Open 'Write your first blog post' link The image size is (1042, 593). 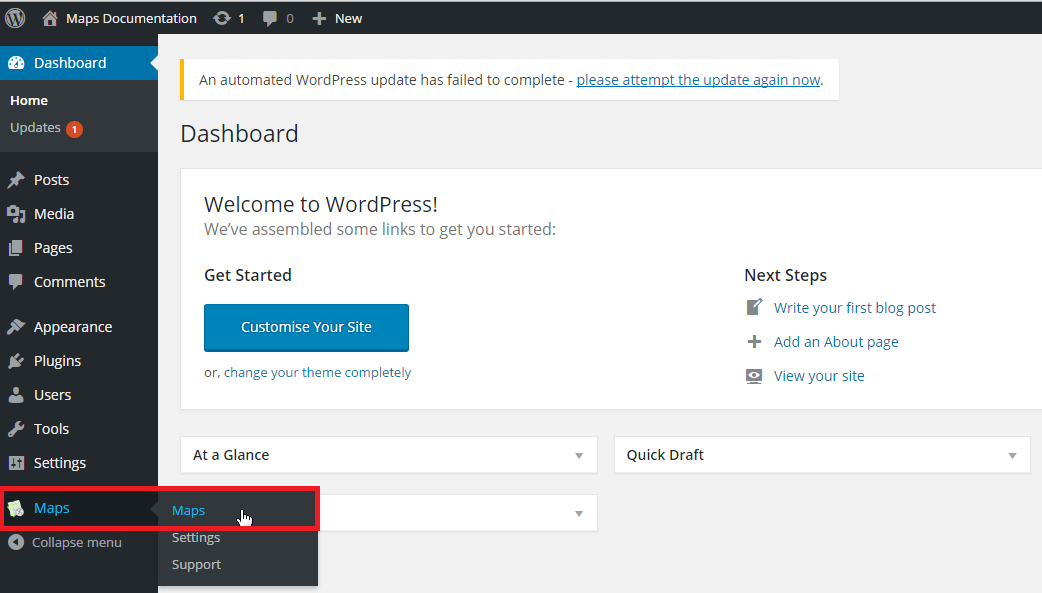[x=855, y=308]
